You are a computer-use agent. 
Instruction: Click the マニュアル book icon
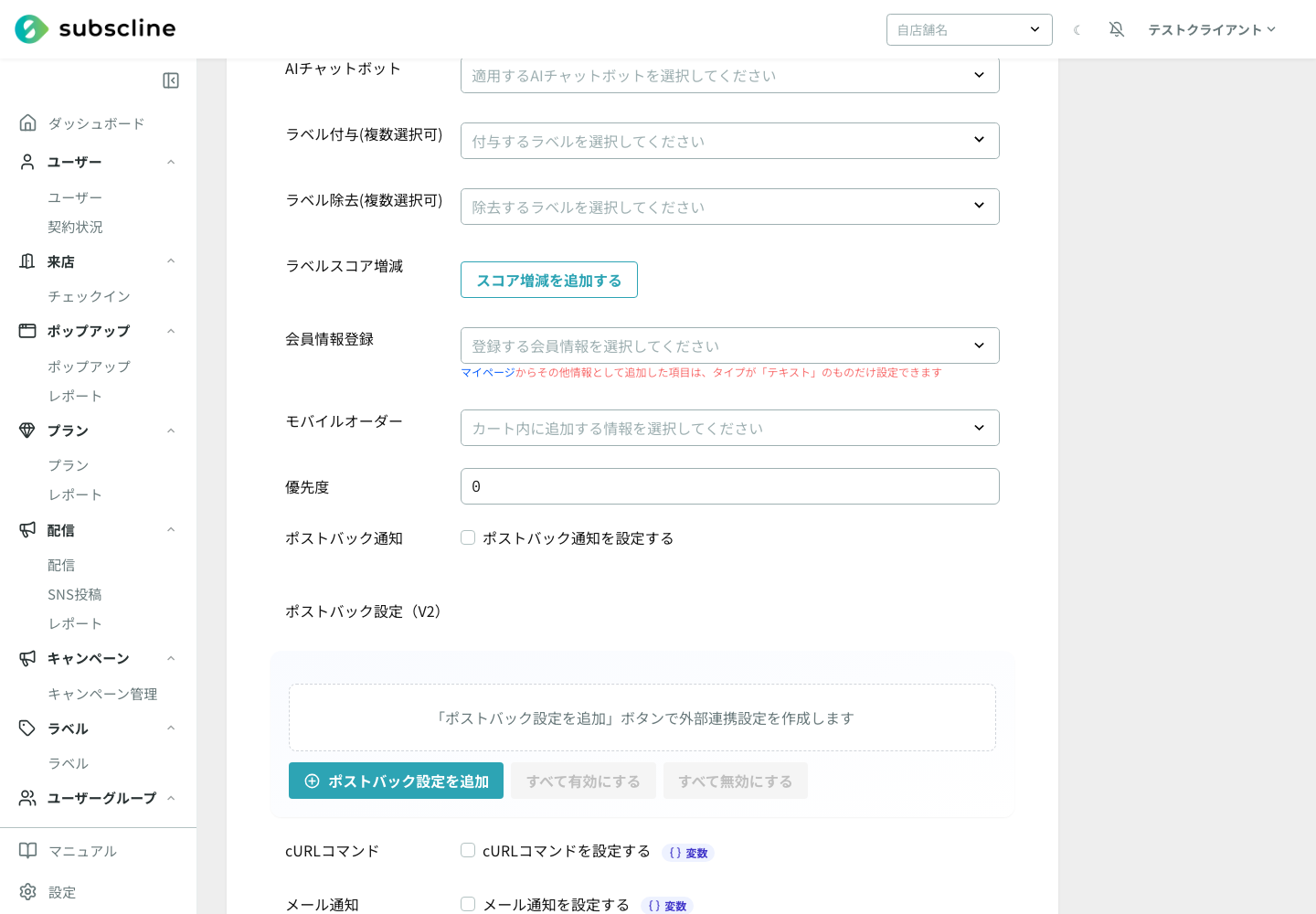click(x=28, y=851)
